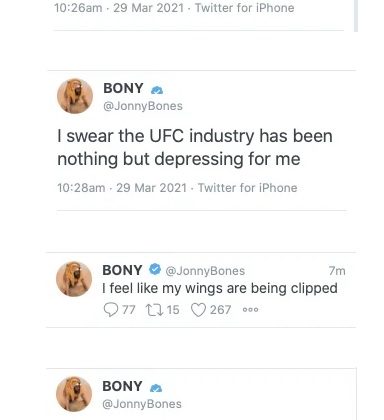Open the three-dots more options on wings tweet
This screenshot has width=384, height=420.
coord(250,310)
